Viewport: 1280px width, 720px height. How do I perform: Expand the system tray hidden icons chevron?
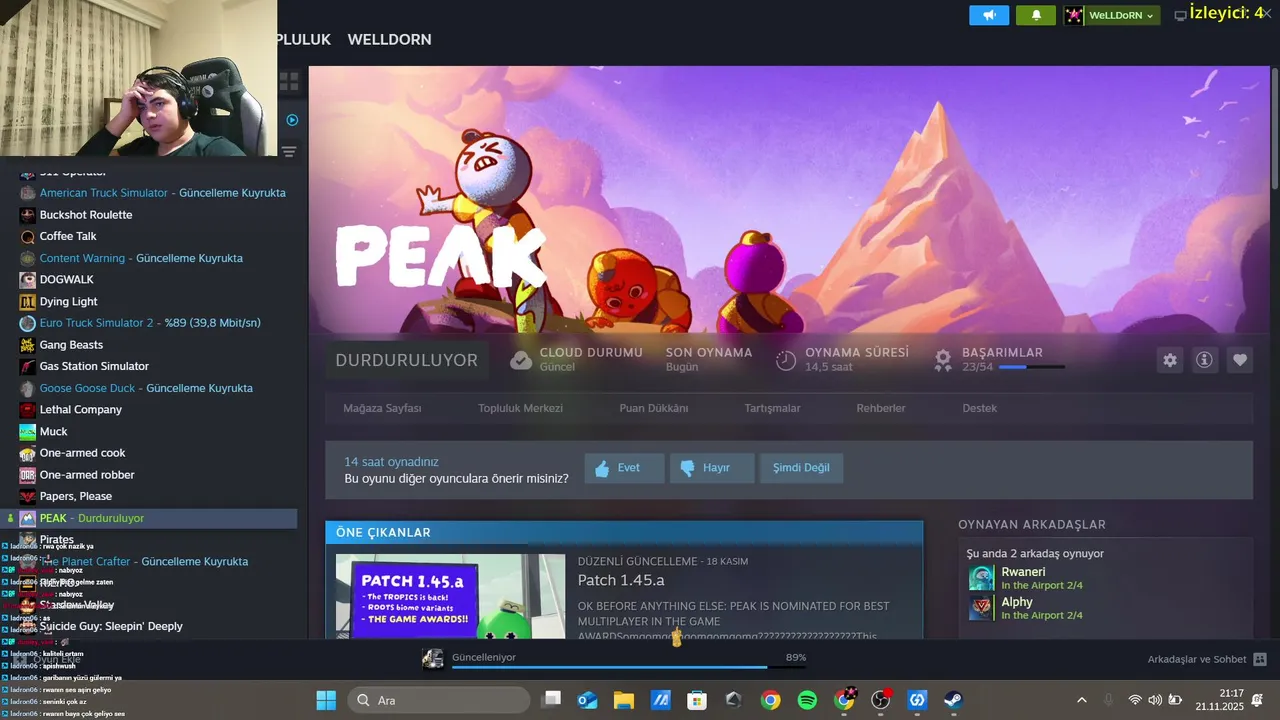point(1081,700)
